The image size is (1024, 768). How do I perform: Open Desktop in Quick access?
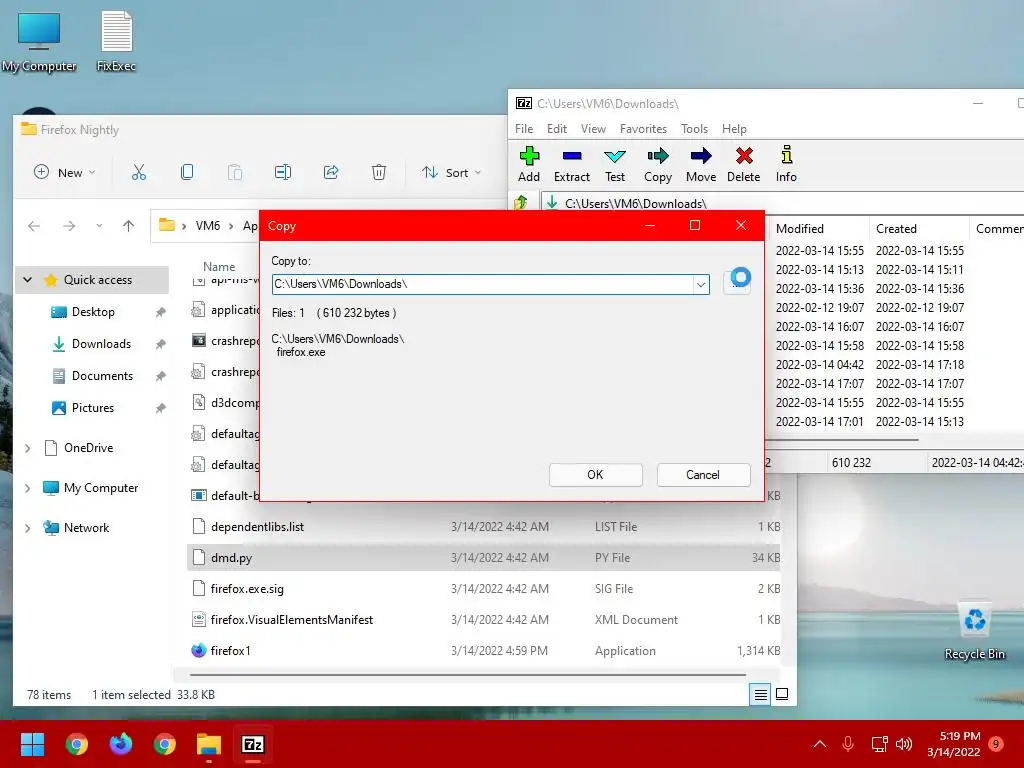93,312
